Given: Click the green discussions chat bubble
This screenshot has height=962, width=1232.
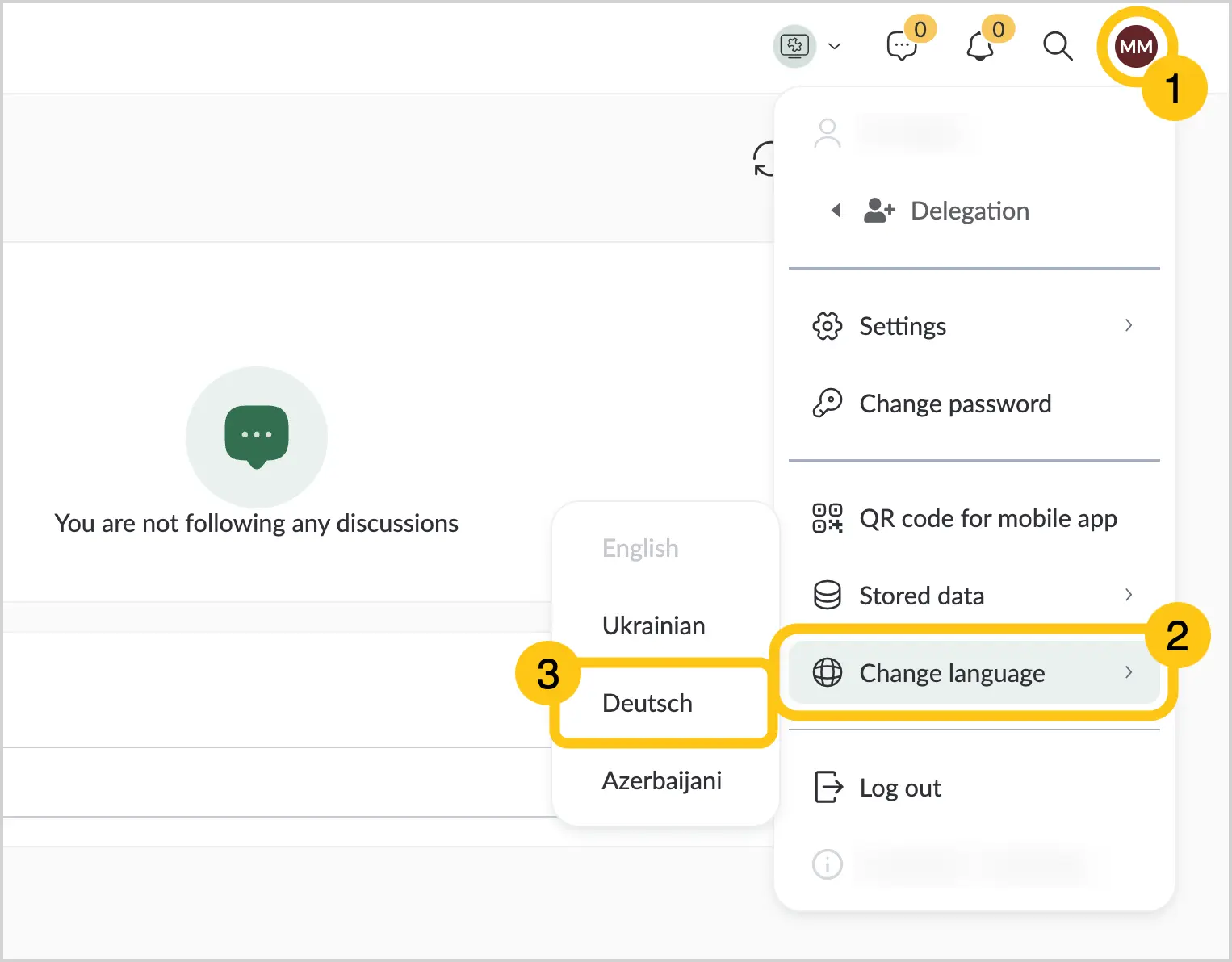Looking at the screenshot, I should tap(257, 437).
